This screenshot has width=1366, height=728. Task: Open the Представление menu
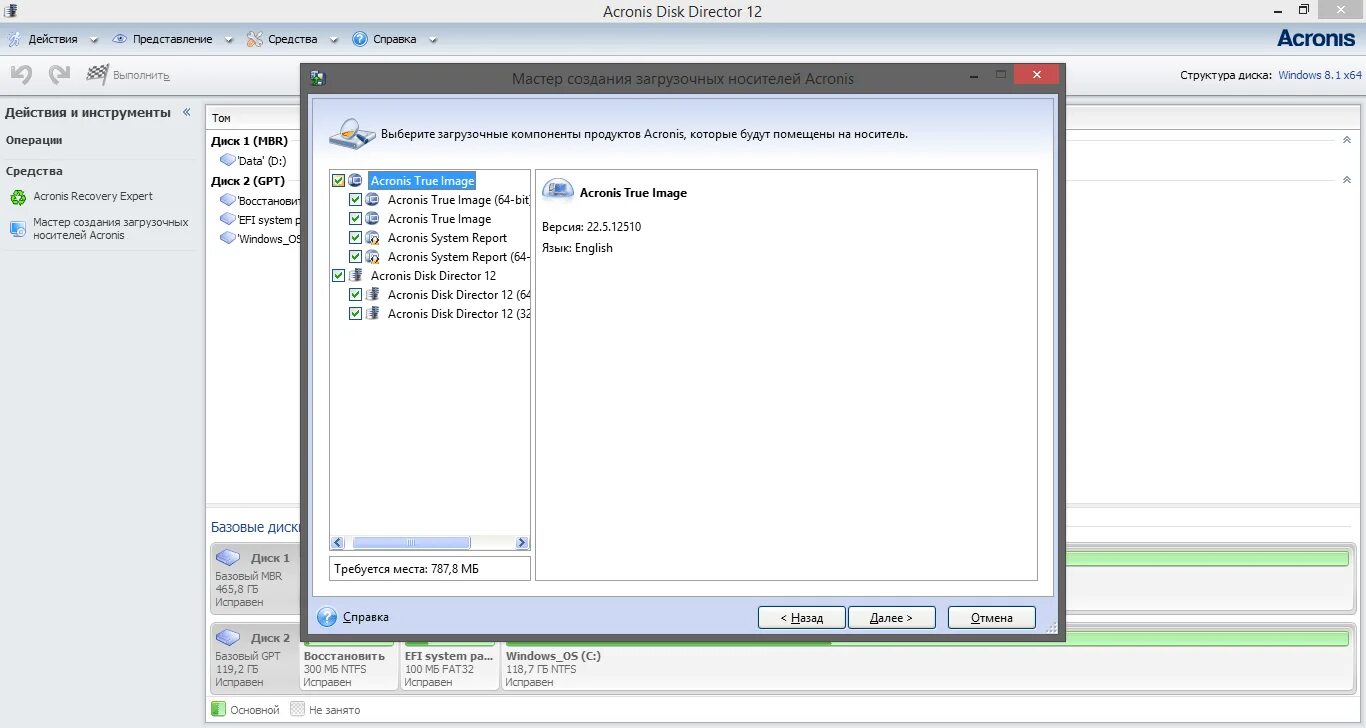[x=172, y=39]
